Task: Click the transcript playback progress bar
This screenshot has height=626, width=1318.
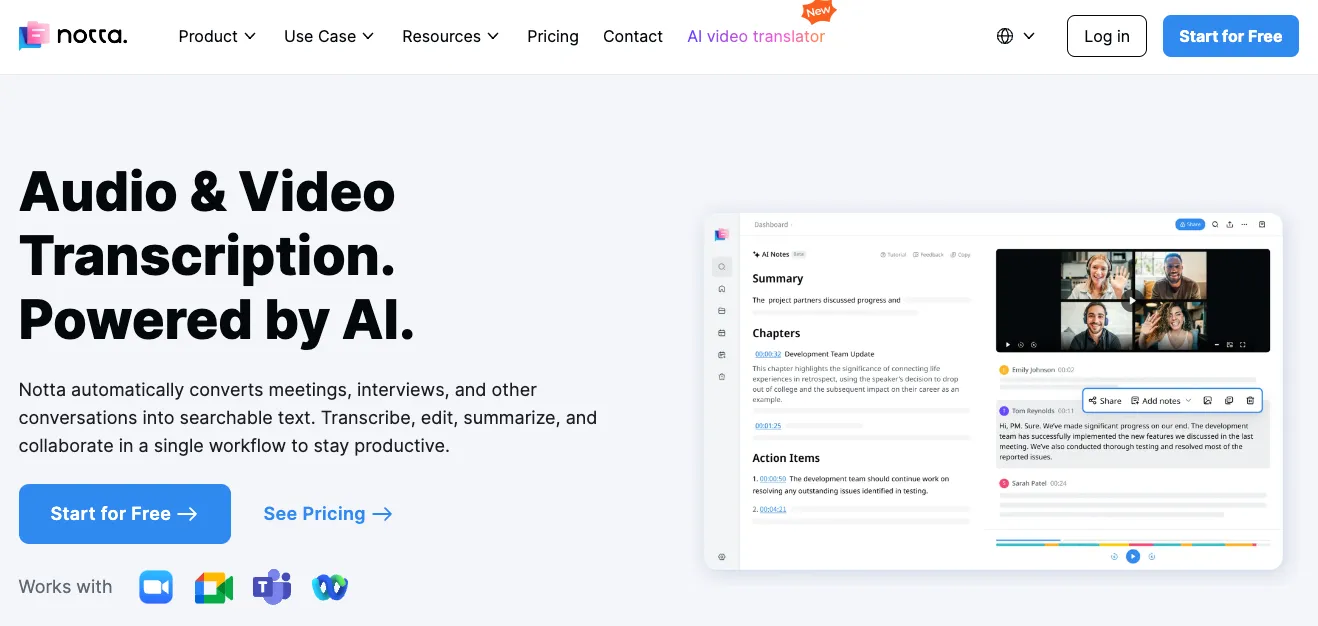Action: tap(1133, 543)
